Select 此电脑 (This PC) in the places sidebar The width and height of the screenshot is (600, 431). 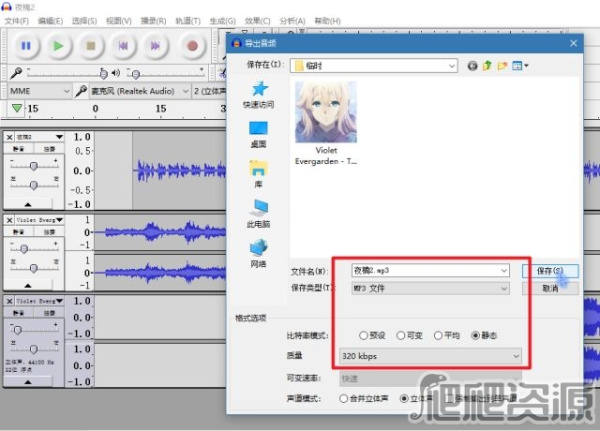[x=259, y=214]
